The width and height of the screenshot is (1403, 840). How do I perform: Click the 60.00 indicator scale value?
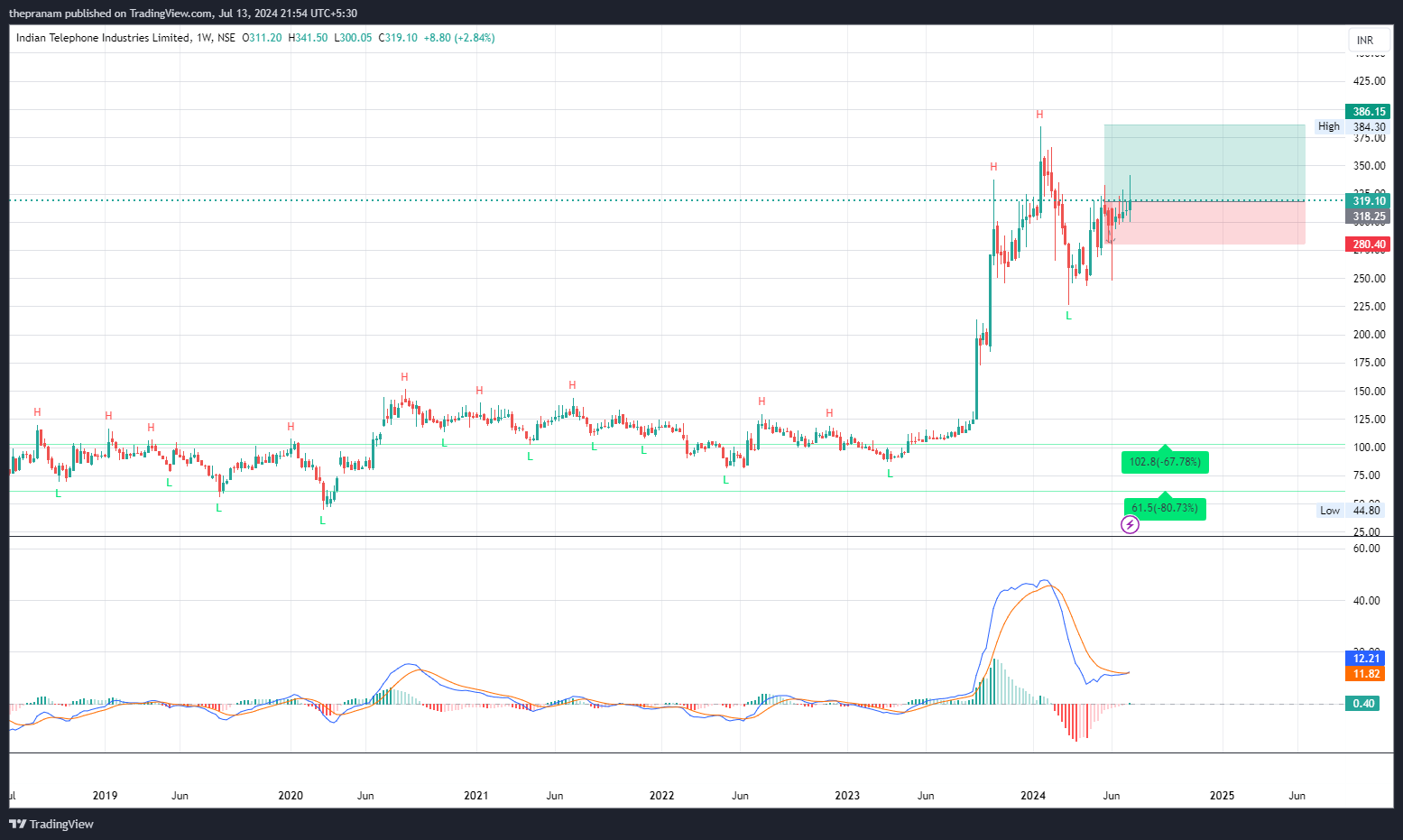click(1367, 549)
